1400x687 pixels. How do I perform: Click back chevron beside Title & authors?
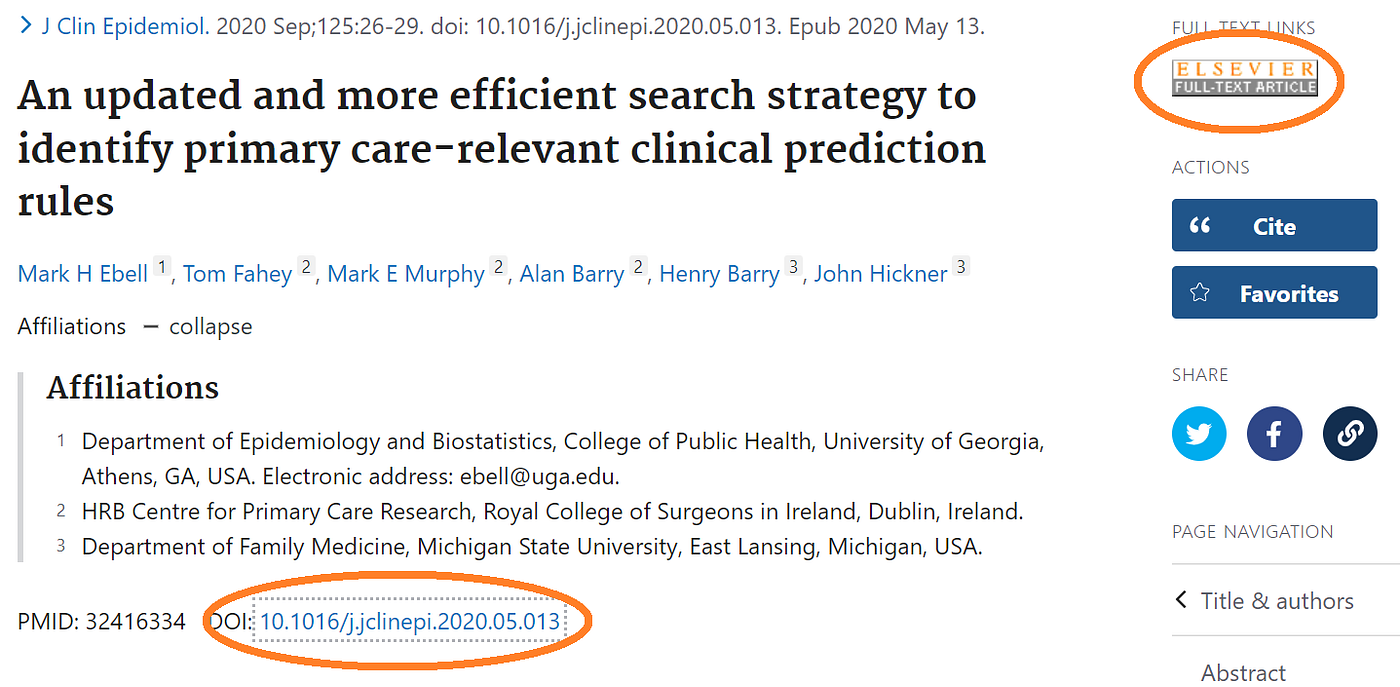(1182, 600)
